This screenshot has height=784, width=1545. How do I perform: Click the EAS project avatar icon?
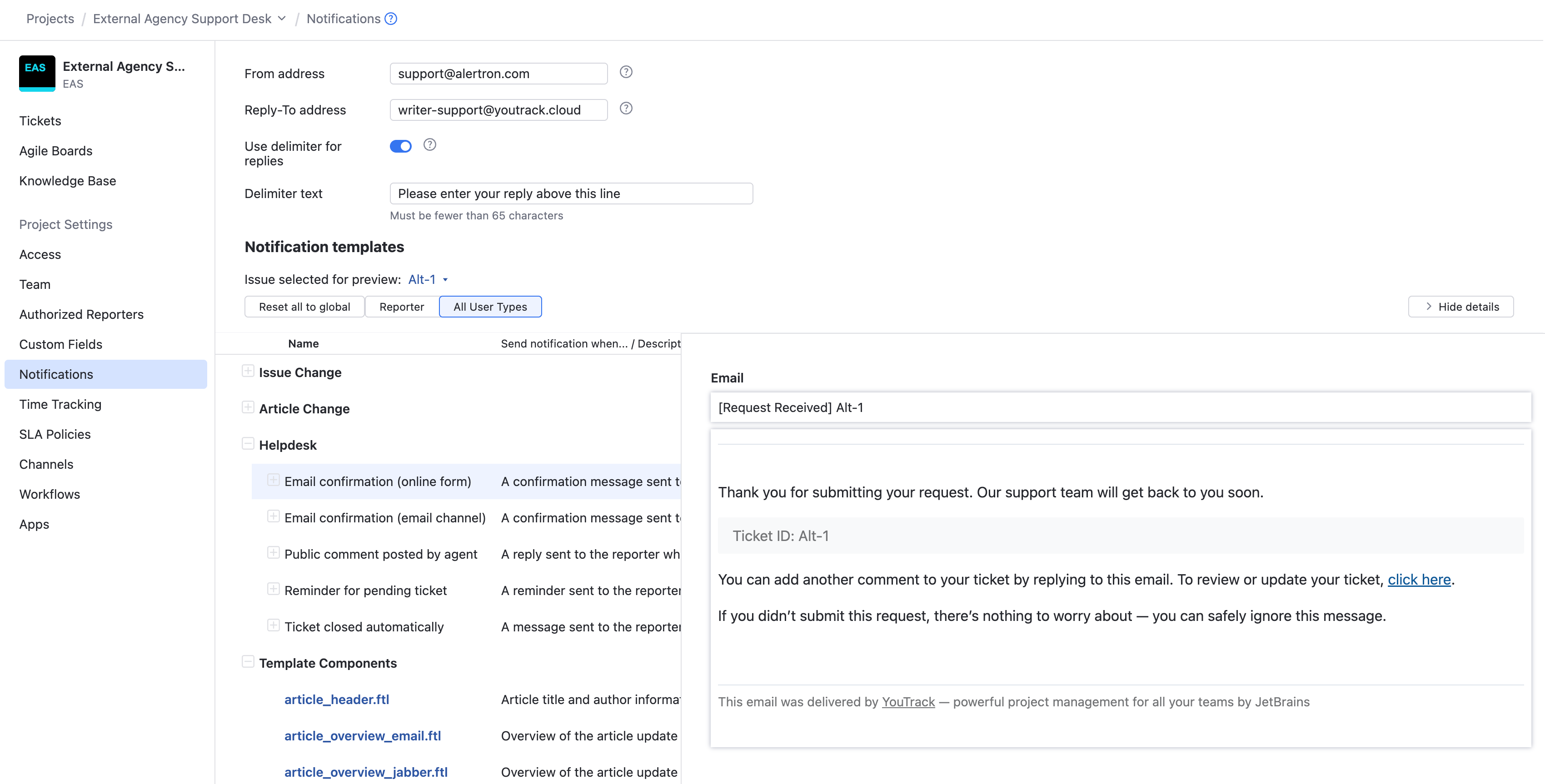click(x=37, y=73)
